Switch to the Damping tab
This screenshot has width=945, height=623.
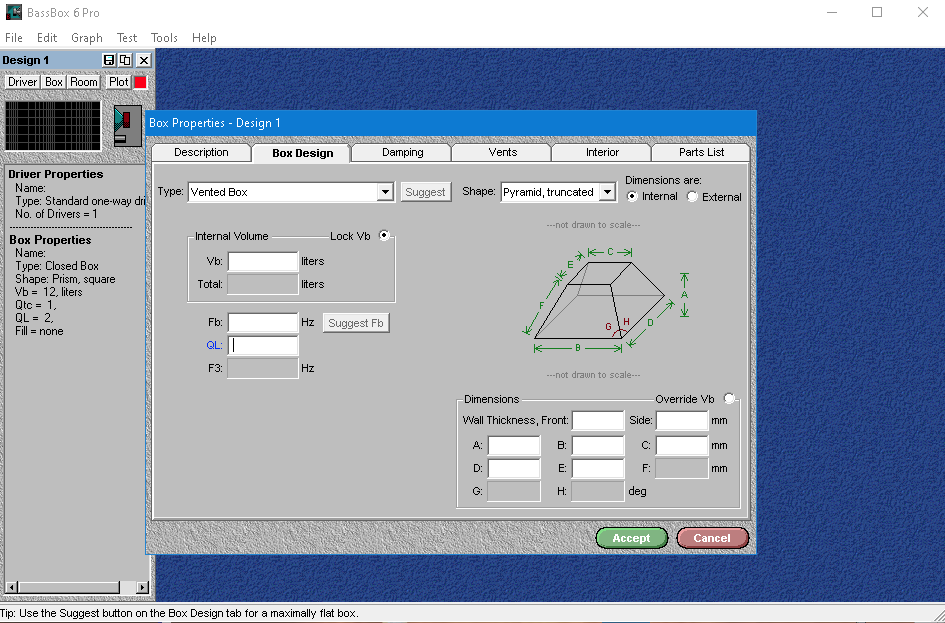tap(402, 152)
